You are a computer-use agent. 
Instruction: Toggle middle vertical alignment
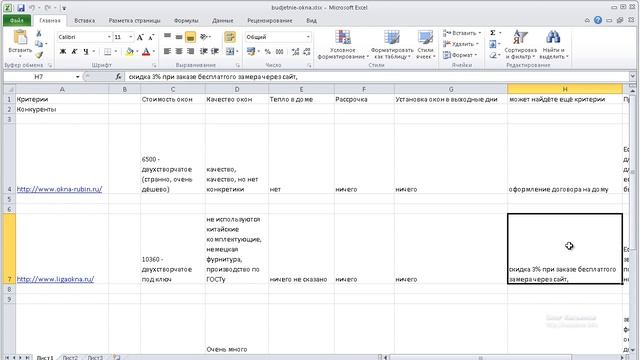[x=179, y=37]
